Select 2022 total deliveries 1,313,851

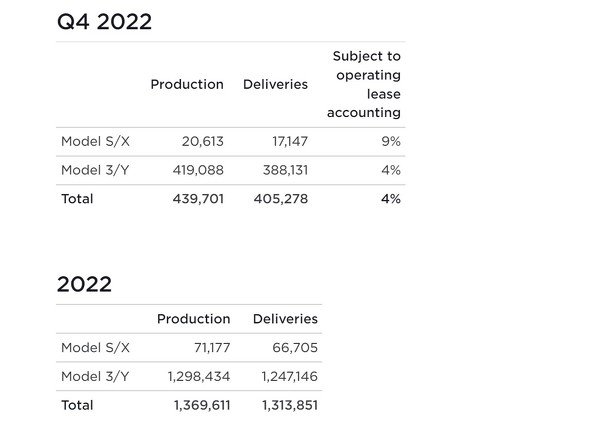pos(290,405)
